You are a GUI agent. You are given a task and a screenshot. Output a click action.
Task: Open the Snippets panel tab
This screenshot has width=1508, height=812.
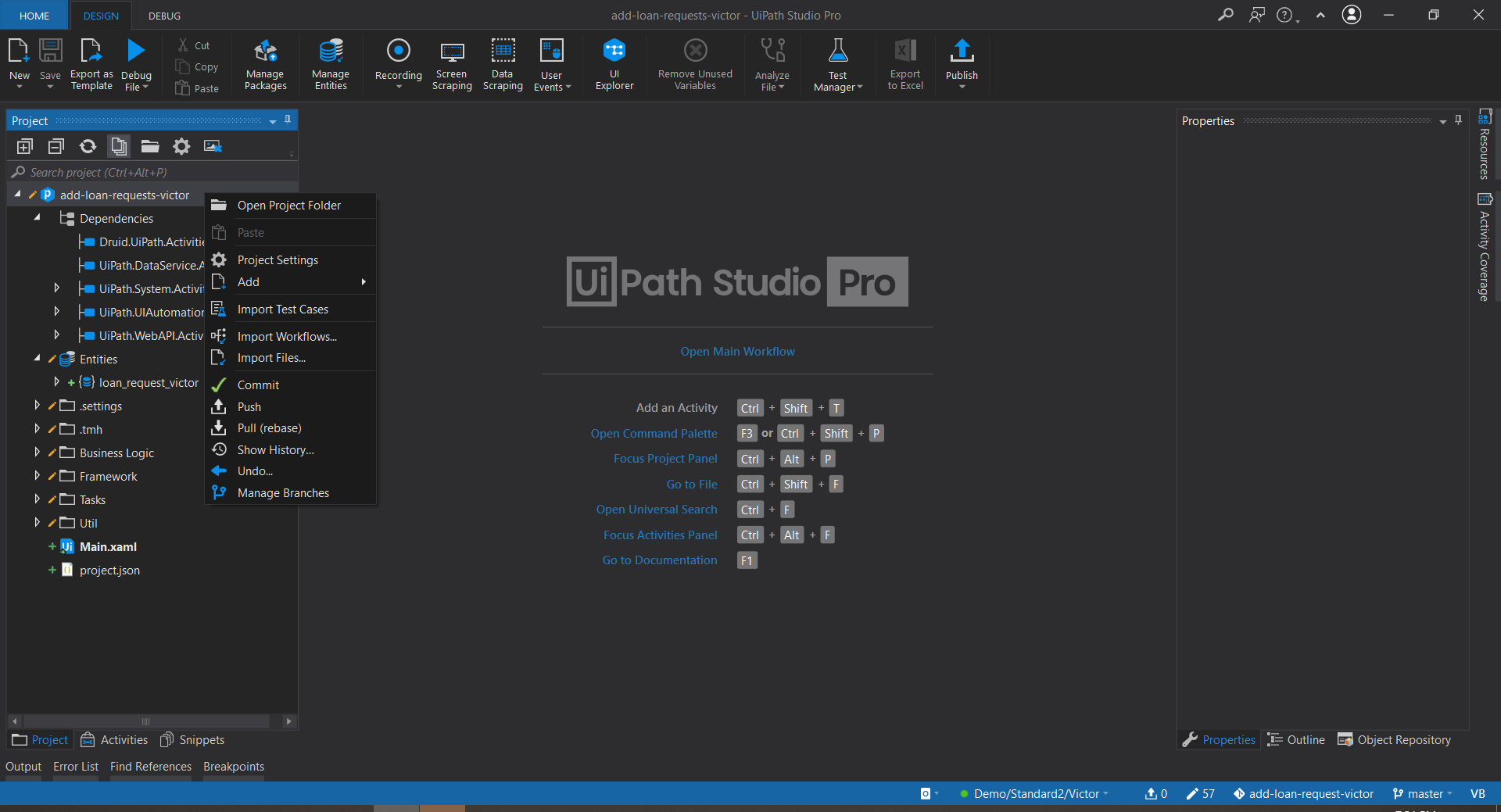[x=192, y=740]
